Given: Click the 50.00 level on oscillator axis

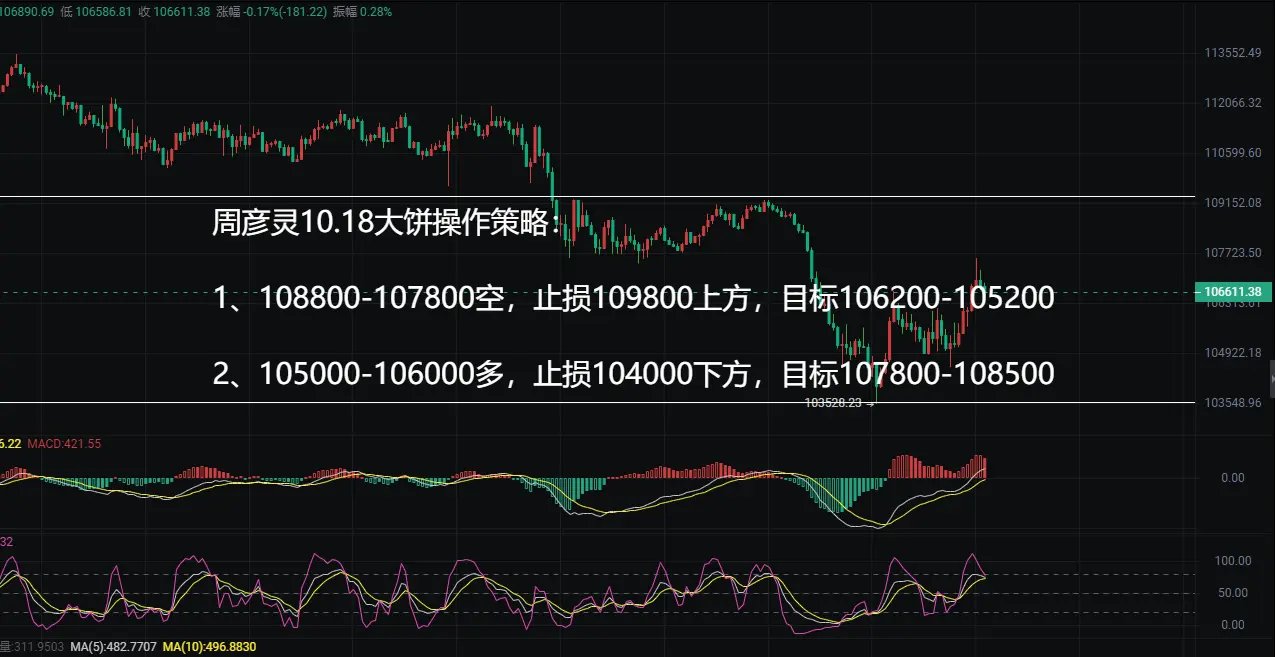Looking at the screenshot, I should pos(1232,593).
